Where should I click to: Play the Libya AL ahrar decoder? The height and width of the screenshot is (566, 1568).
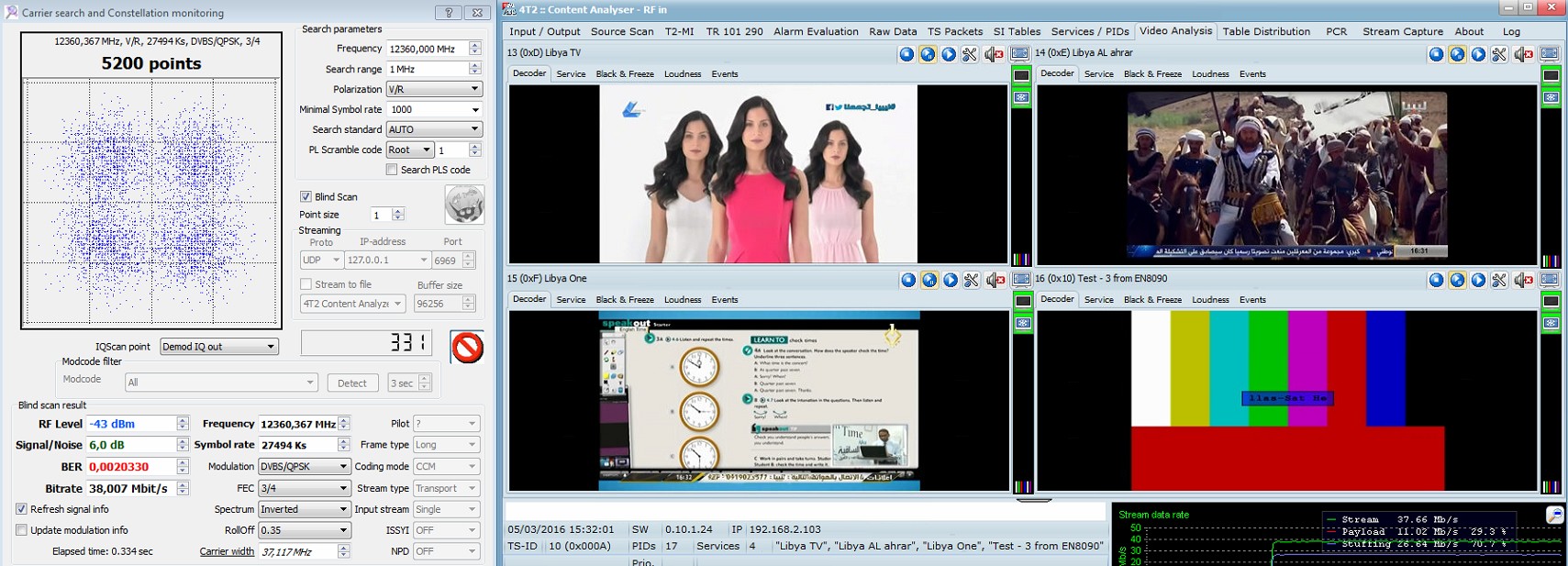coord(1478,54)
